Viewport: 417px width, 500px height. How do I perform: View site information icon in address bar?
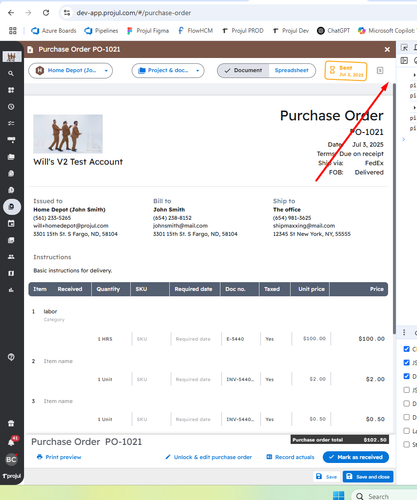(67, 13)
